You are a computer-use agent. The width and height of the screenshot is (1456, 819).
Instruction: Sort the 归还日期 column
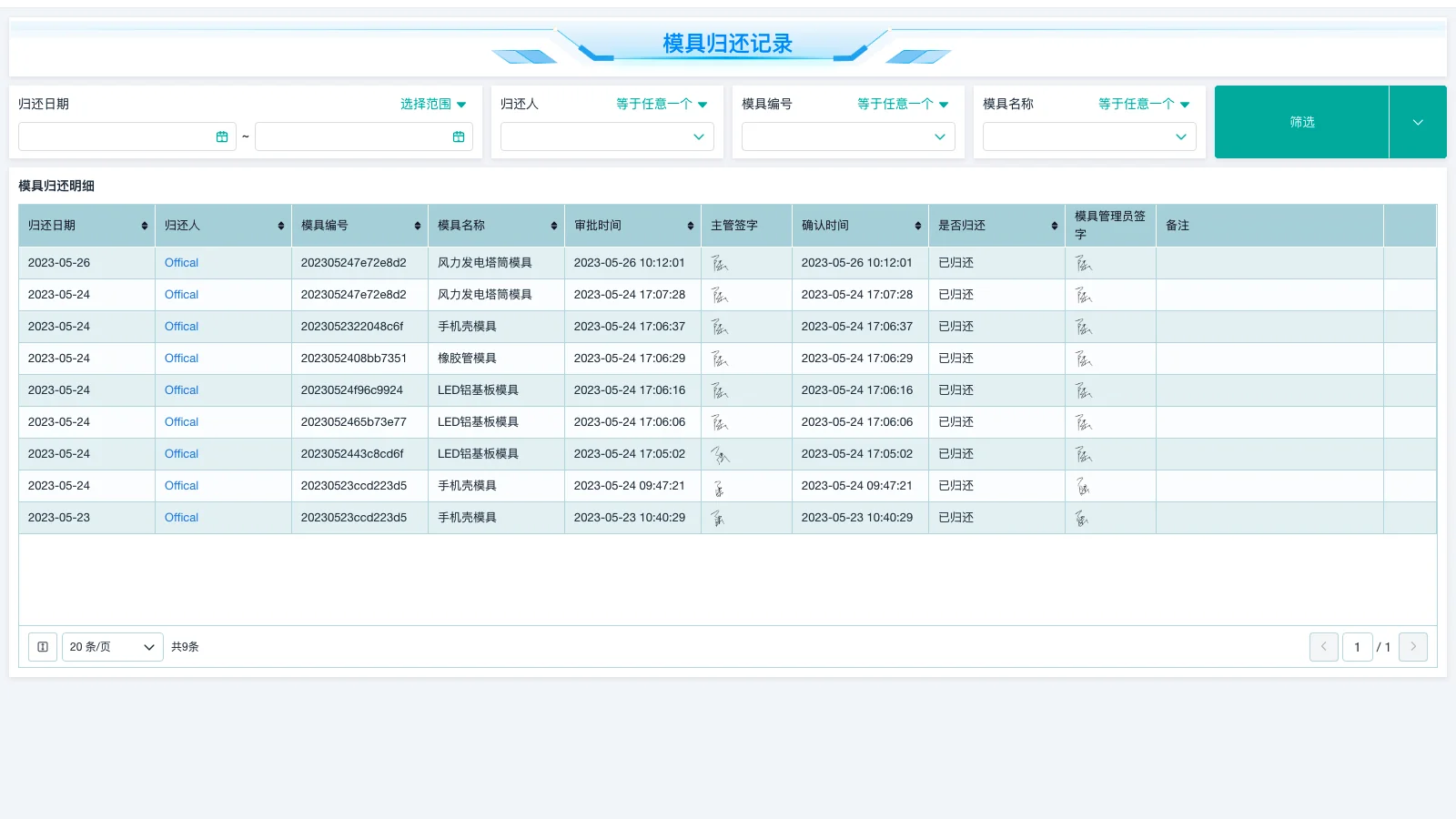click(x=144, y=225)
